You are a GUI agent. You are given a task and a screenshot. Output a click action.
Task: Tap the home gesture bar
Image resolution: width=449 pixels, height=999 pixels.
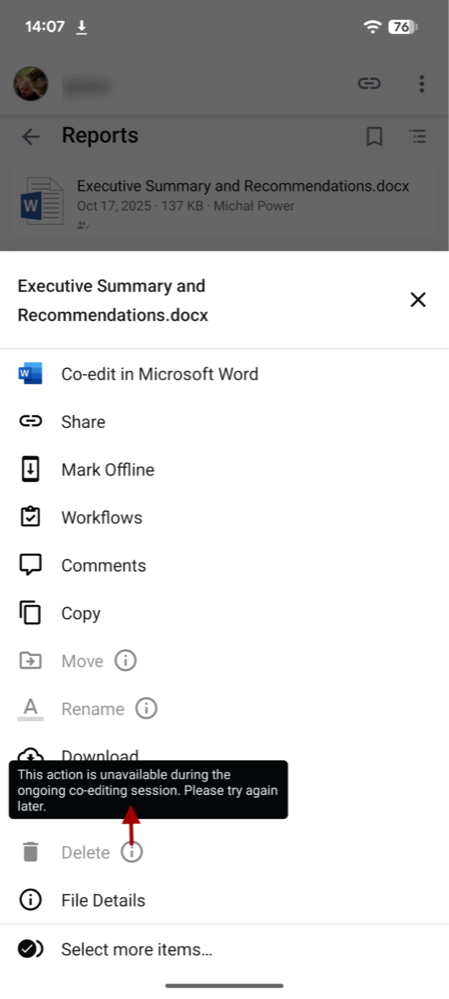click(224, 985)
